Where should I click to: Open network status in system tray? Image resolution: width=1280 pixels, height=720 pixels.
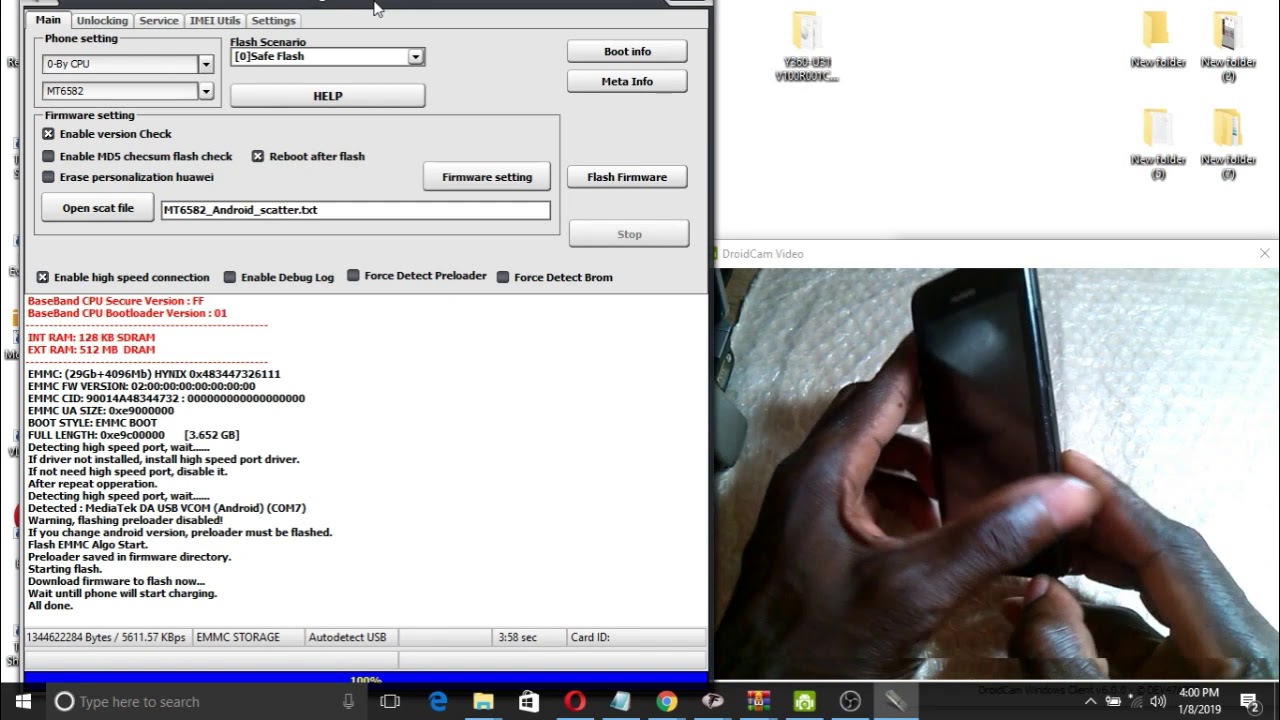(x=1136, y=702)
